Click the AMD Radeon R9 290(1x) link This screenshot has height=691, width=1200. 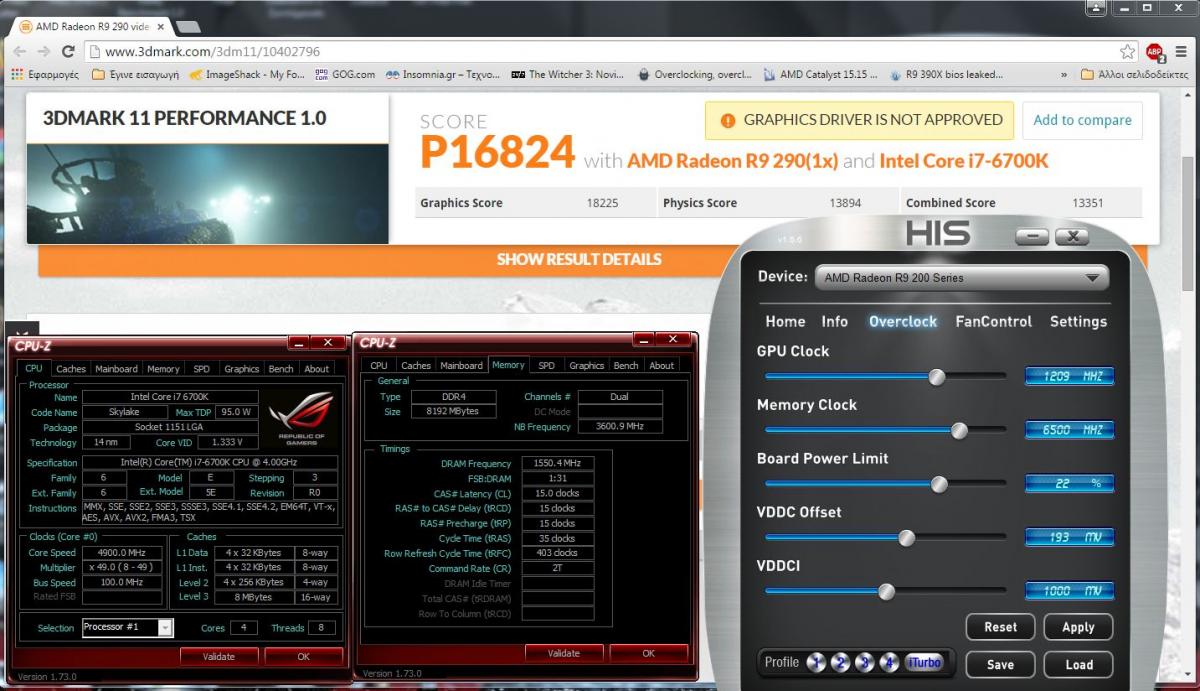[734, 161]
